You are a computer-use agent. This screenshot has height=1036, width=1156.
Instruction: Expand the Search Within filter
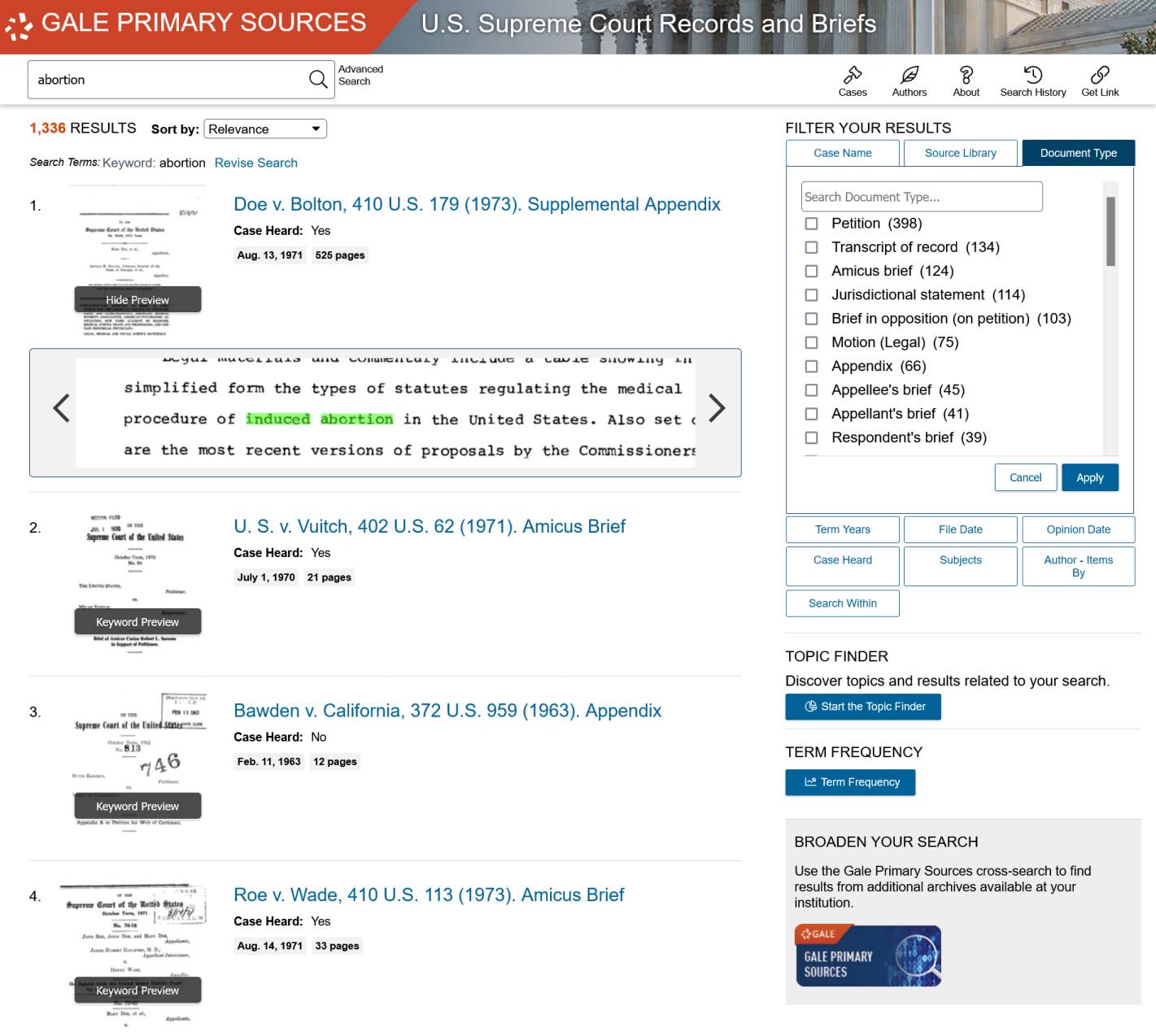[843, 603]
